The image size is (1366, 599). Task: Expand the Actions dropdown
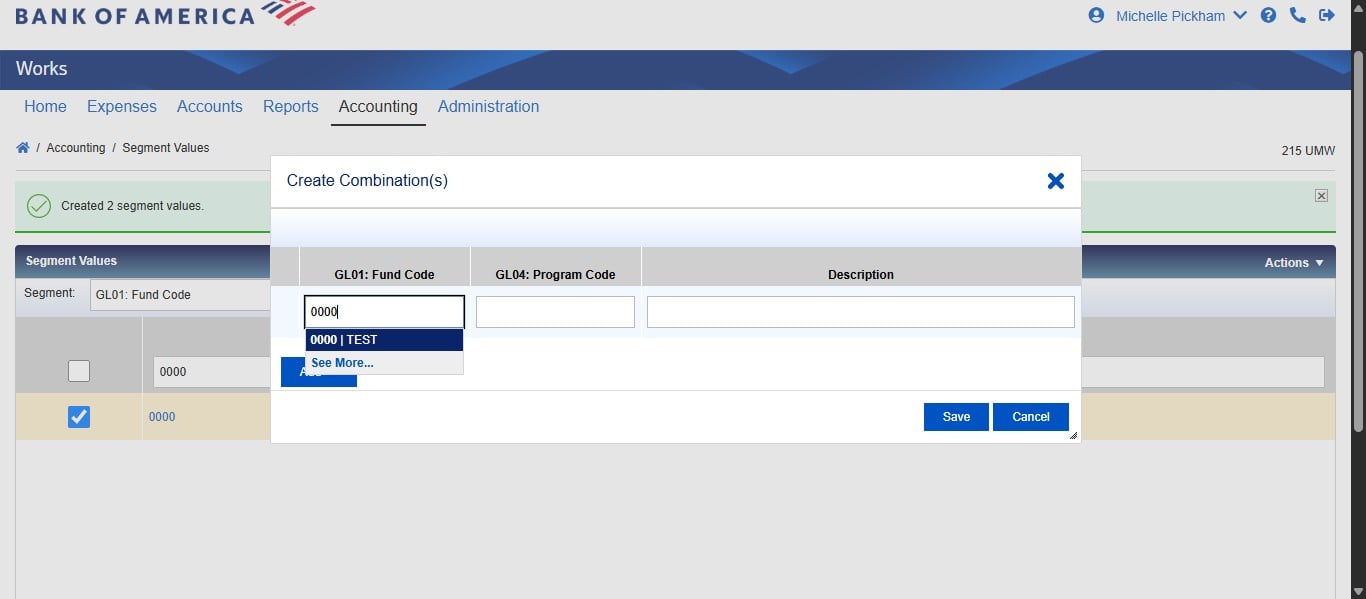click(x=1292, y=262)
